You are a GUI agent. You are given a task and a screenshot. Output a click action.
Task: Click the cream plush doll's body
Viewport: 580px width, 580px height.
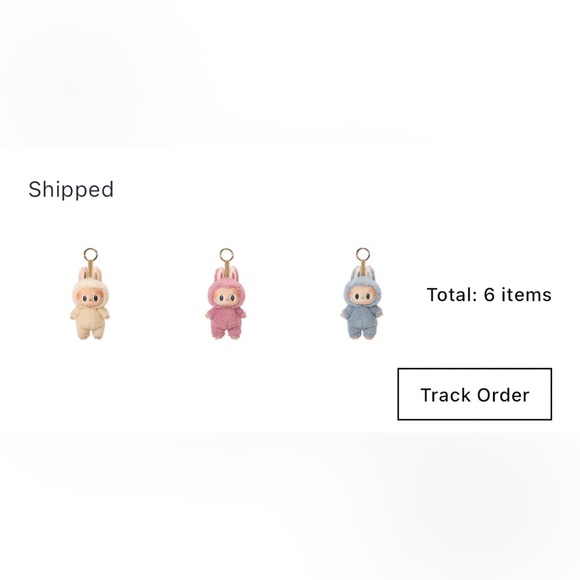click(x=90, y=321)
